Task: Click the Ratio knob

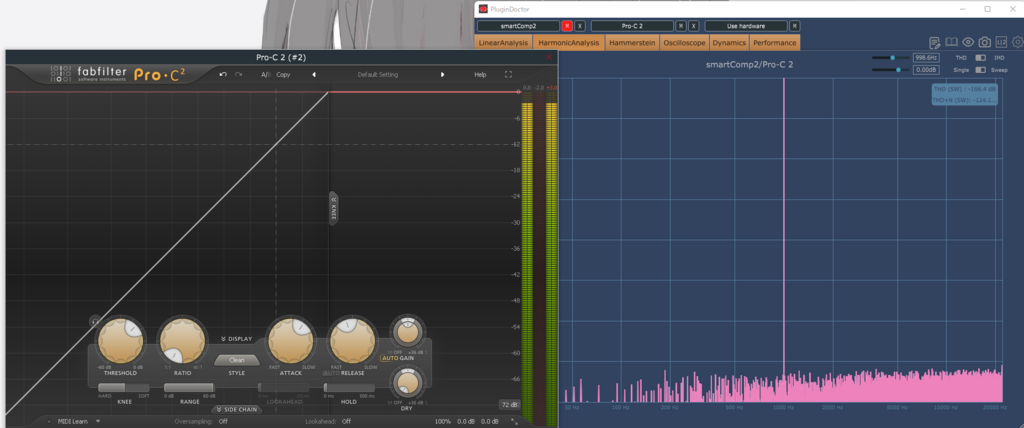Action: (x=182, y=341)
